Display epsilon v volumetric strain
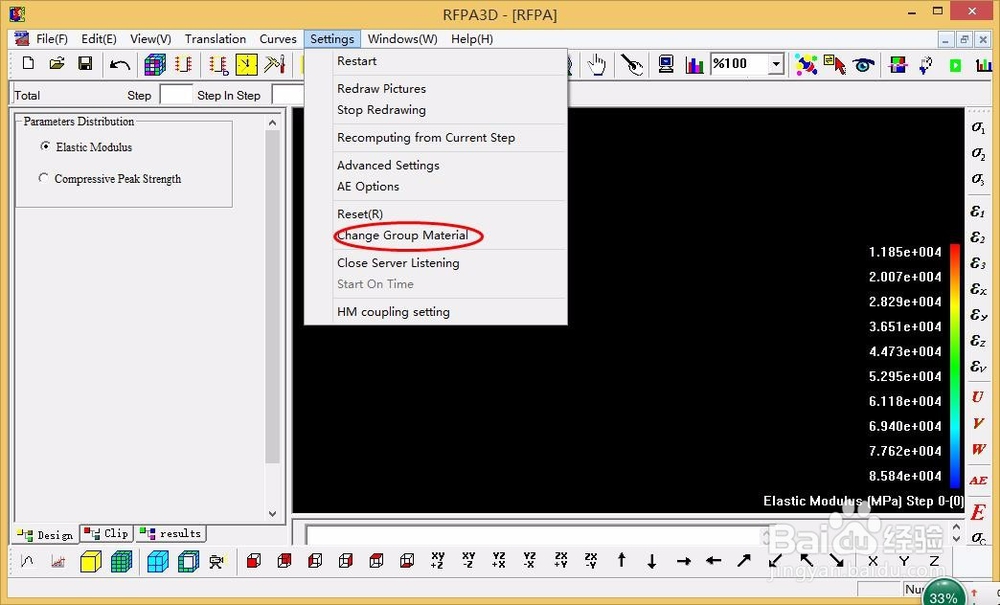 [x=978, y=367]
